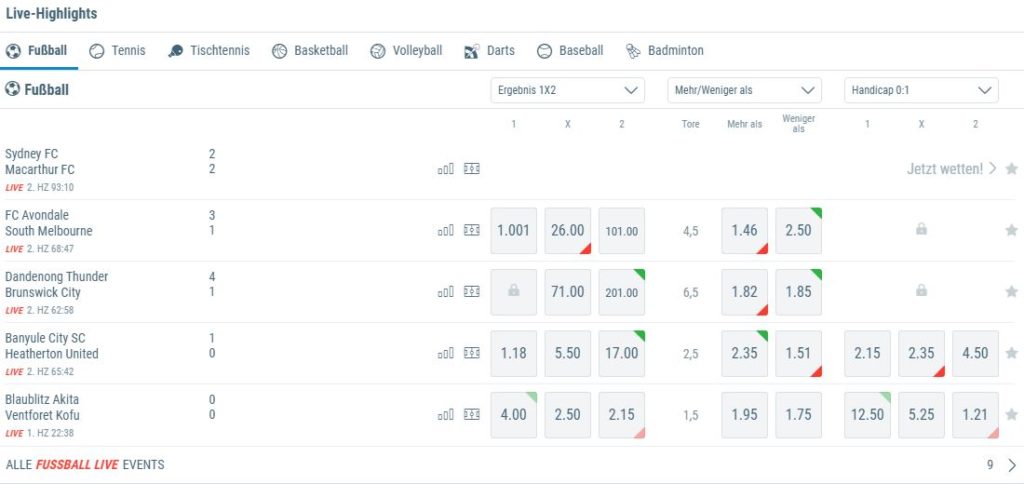Open live pitch view for Dandenong Thunder match
Screen dimensions: 1024x484
click(472, 292)
